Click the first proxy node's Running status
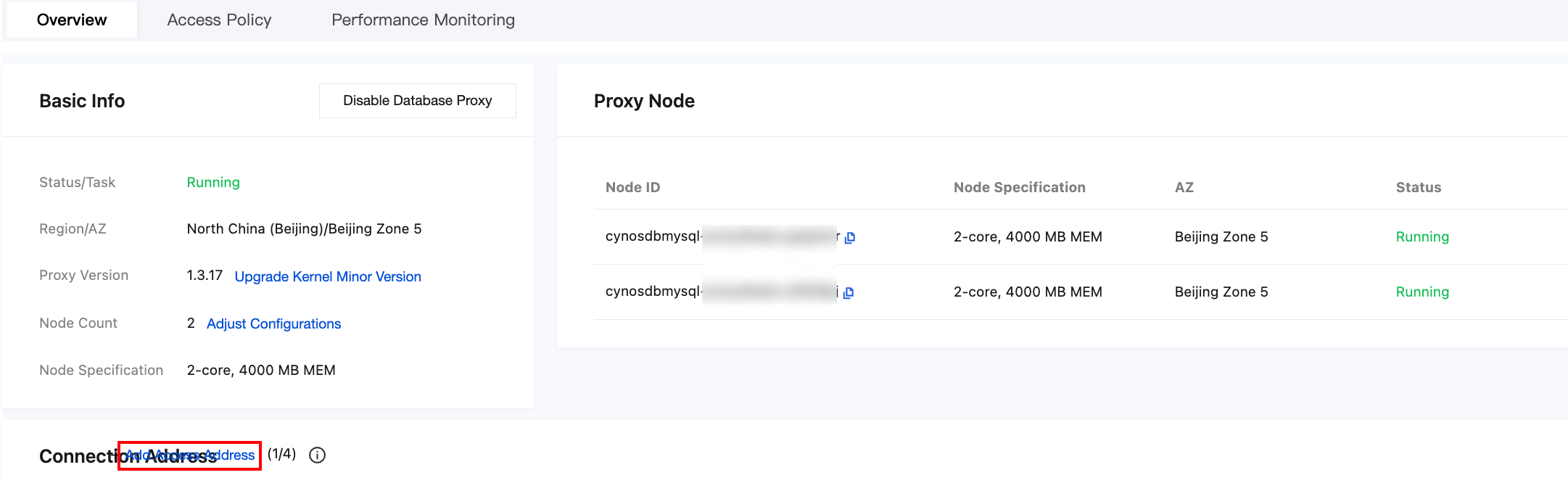This screenshot has width=1568, height=483. pos(1421,236)
